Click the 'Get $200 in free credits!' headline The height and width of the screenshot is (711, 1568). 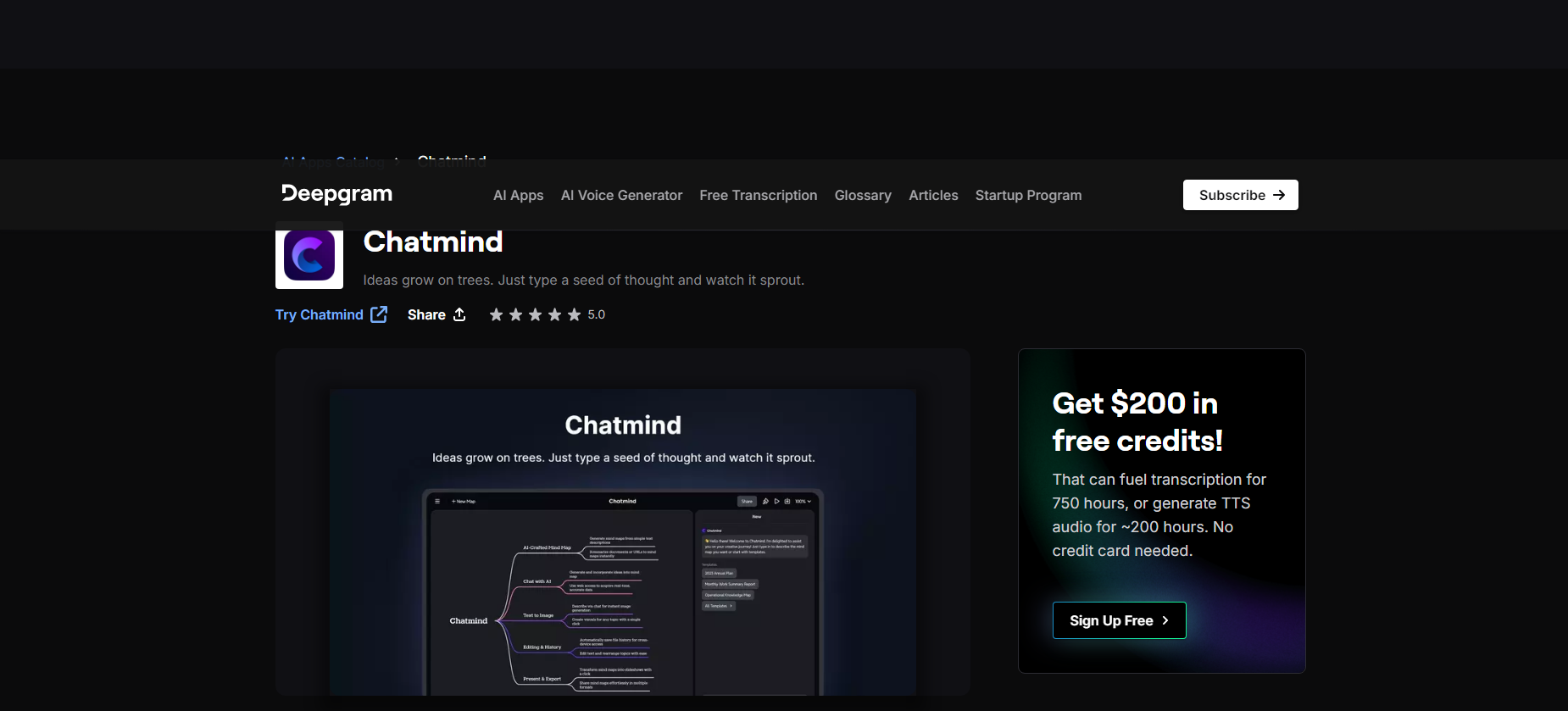point(1137,421)
